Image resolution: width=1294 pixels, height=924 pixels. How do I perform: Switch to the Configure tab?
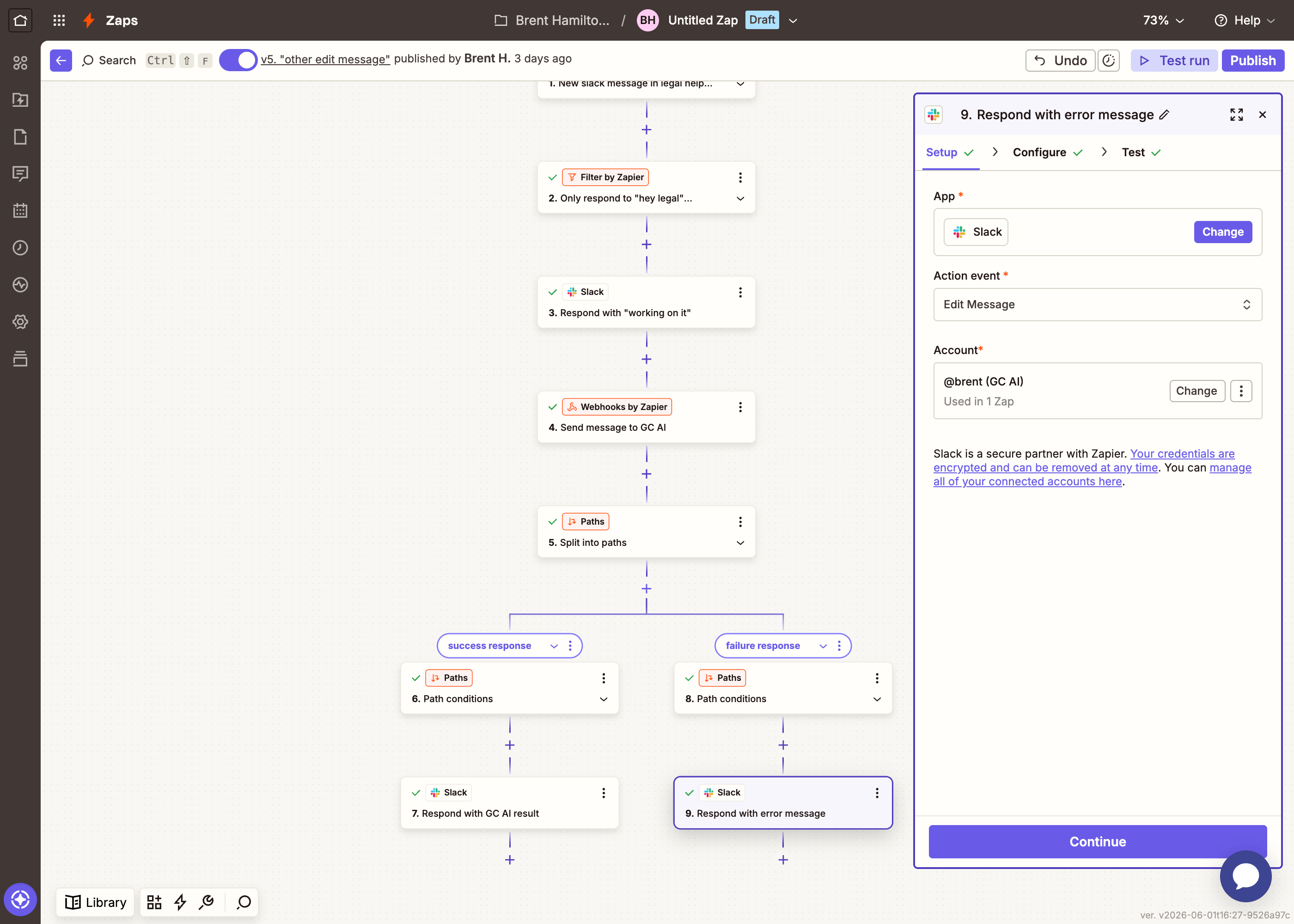tap(1047, 153)
